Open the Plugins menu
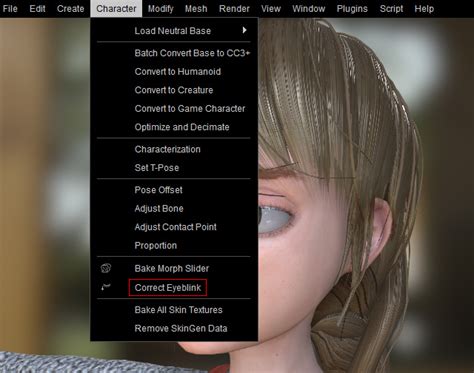 tap(352, 8)
